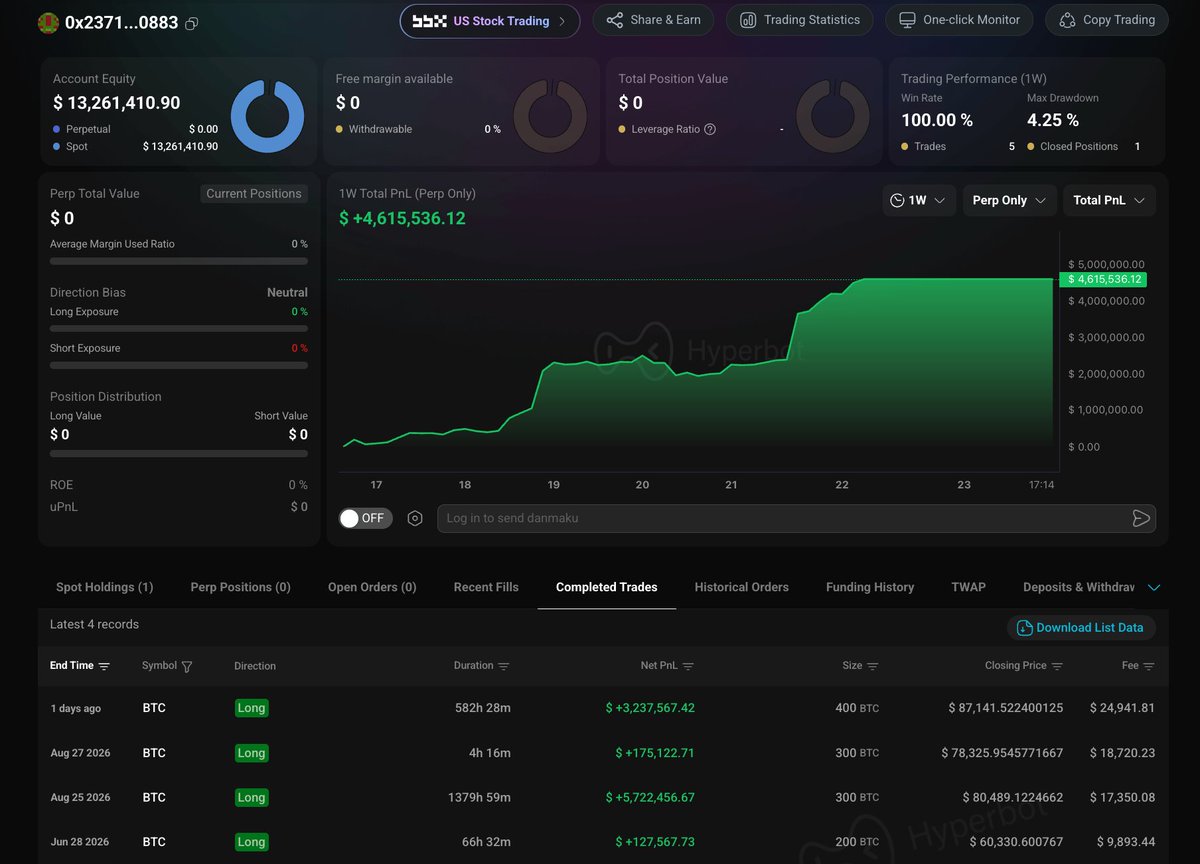
Task: Click Short Exposure progress bar
Action: 179,365
